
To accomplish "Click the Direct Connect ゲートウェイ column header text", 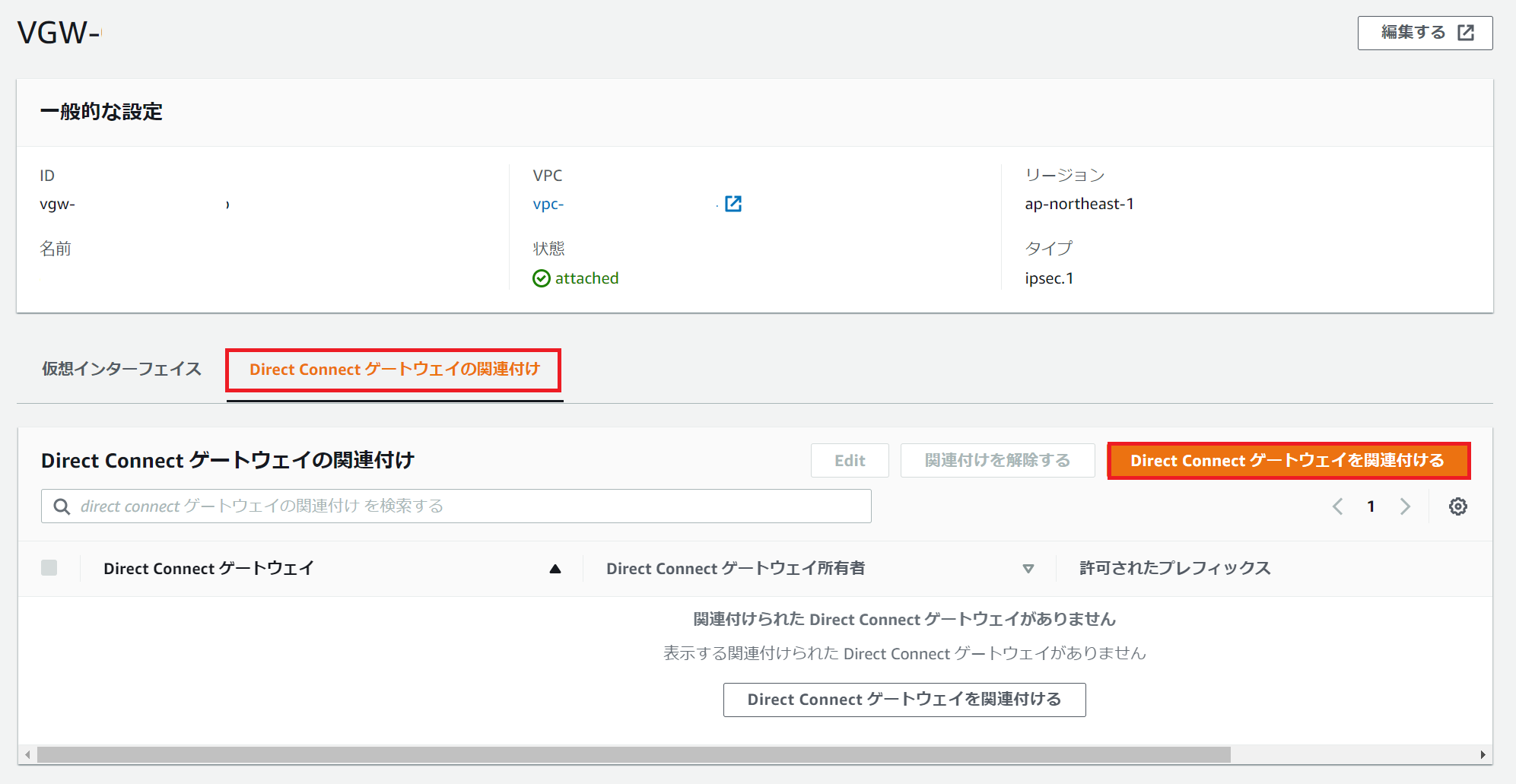I will click(x=208, y=569).
